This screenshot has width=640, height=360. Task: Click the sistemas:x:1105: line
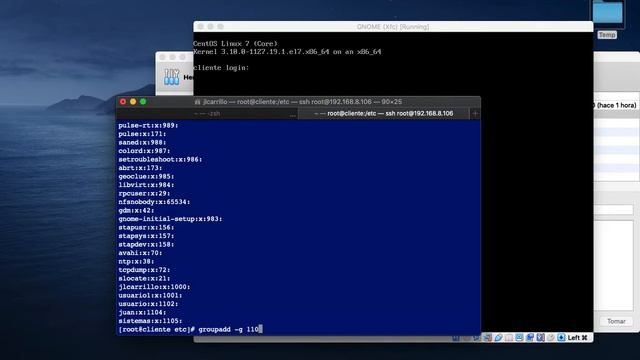[150, 321]
